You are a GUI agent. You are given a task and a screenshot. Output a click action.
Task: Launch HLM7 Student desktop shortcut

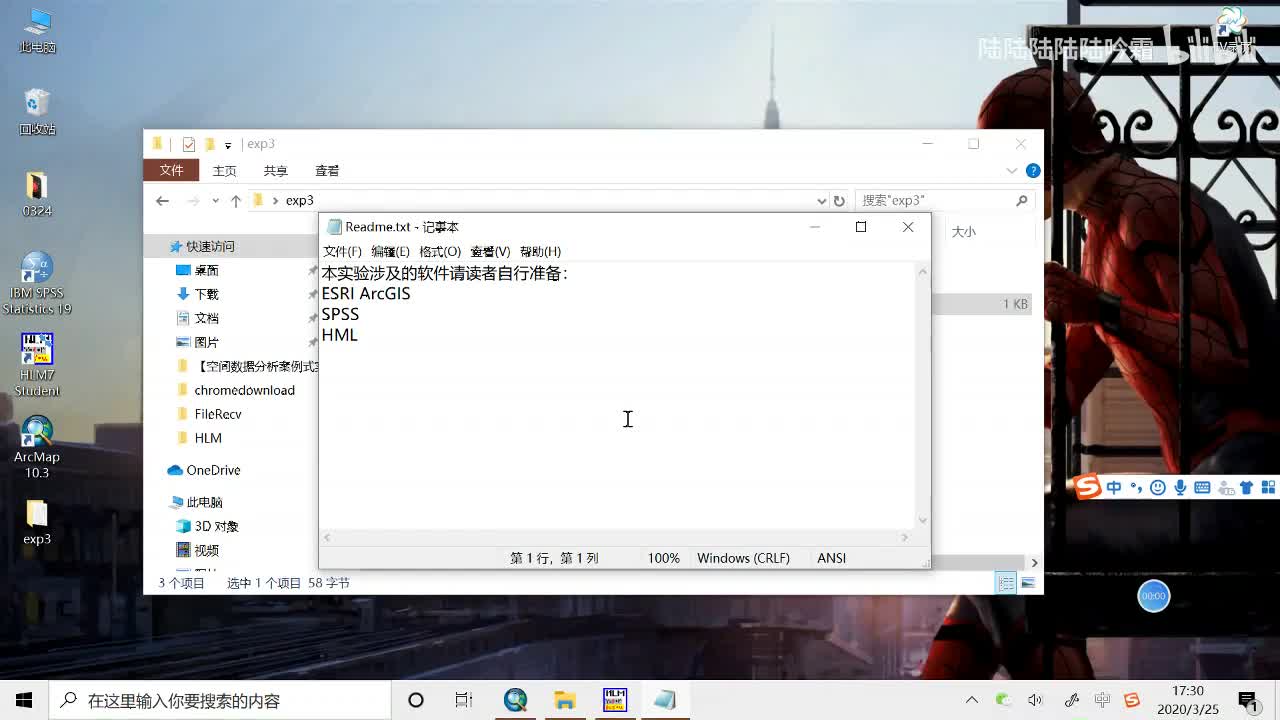pyautogui.click(x=37, y=365)
